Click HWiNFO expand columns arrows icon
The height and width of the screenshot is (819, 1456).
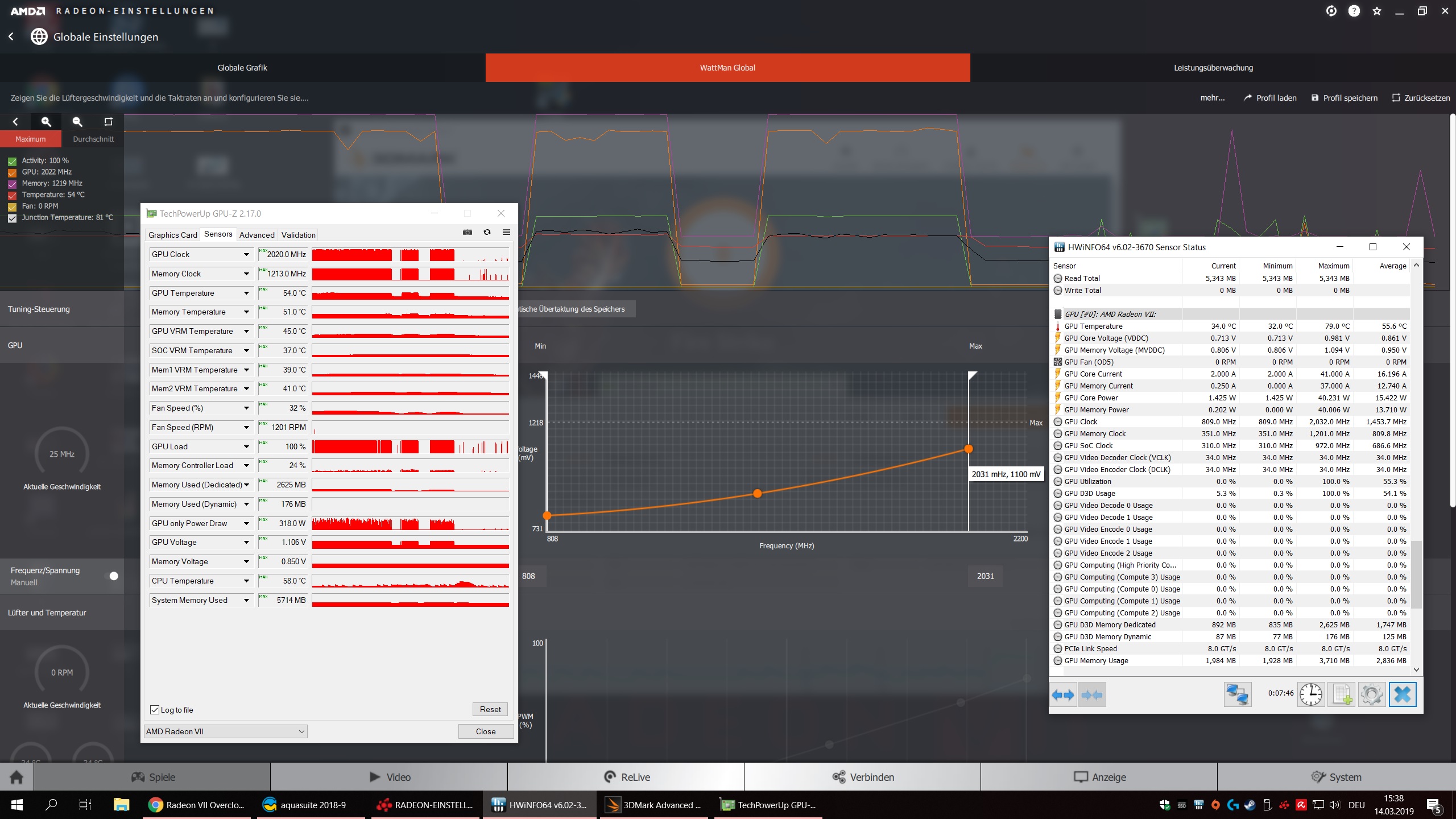(x=1063, y=694)
